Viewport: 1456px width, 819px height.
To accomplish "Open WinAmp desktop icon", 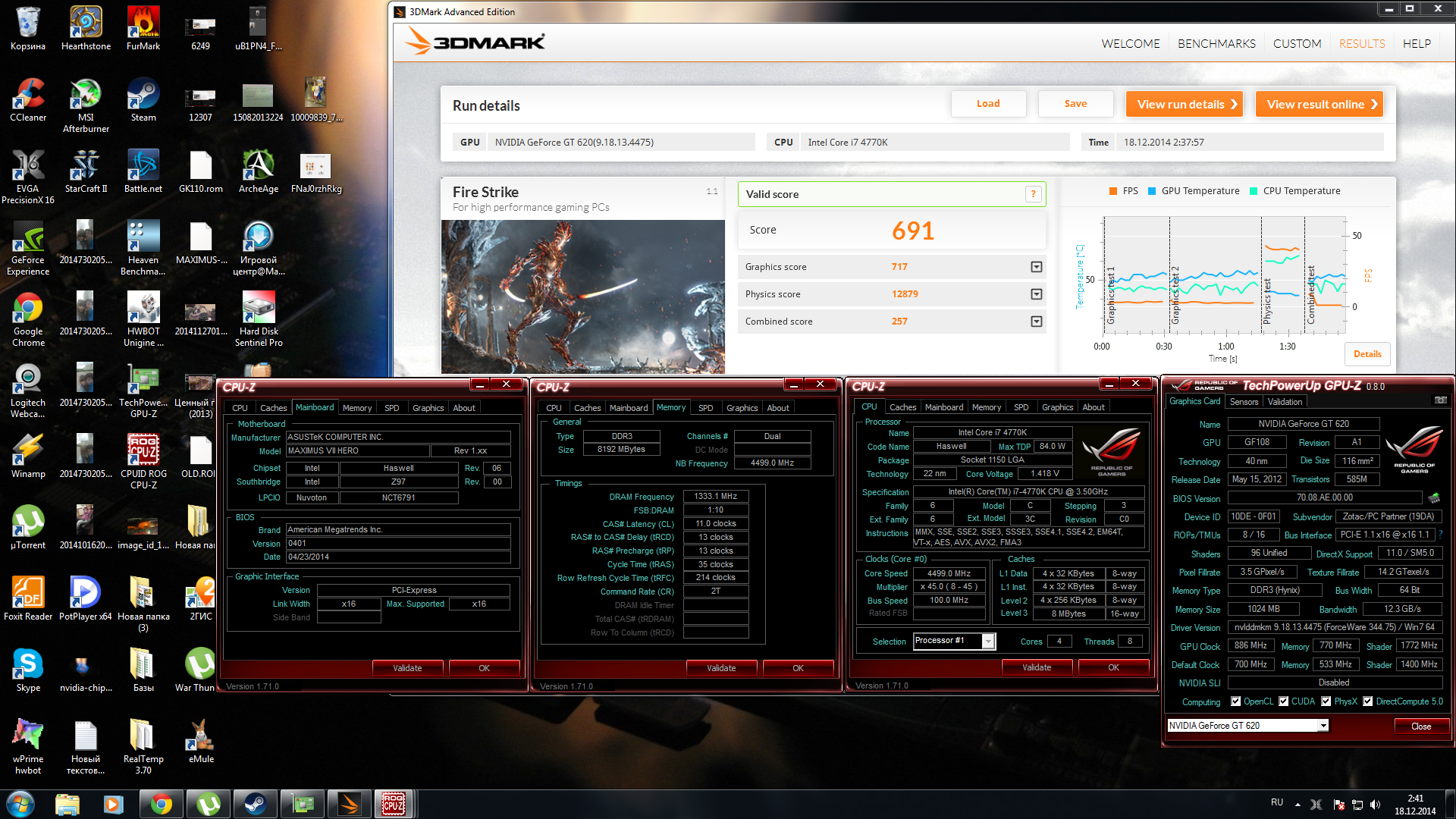I will click(28, 457).
